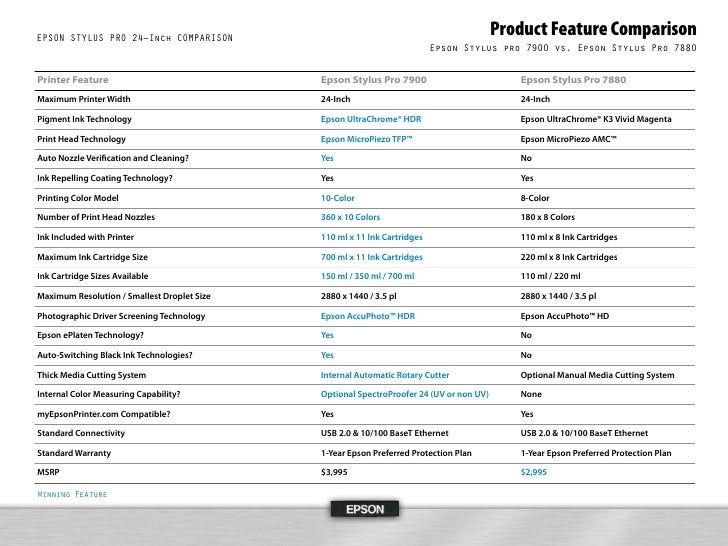Screen dimensions: 728x546
Task: Select 'Maximum Ink Cartridge Size' label
Action: click(x=92, y=257)
